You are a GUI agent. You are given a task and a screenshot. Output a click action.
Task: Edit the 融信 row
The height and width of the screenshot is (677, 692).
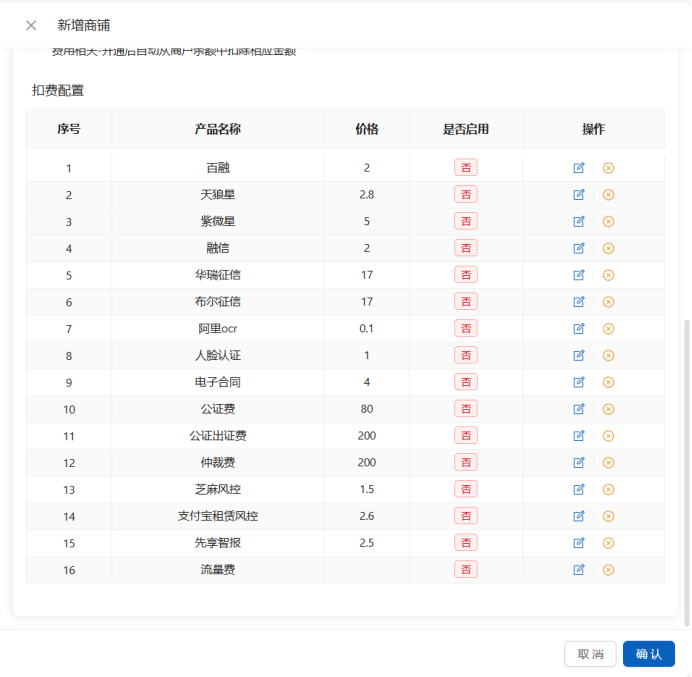coord(579,248)
